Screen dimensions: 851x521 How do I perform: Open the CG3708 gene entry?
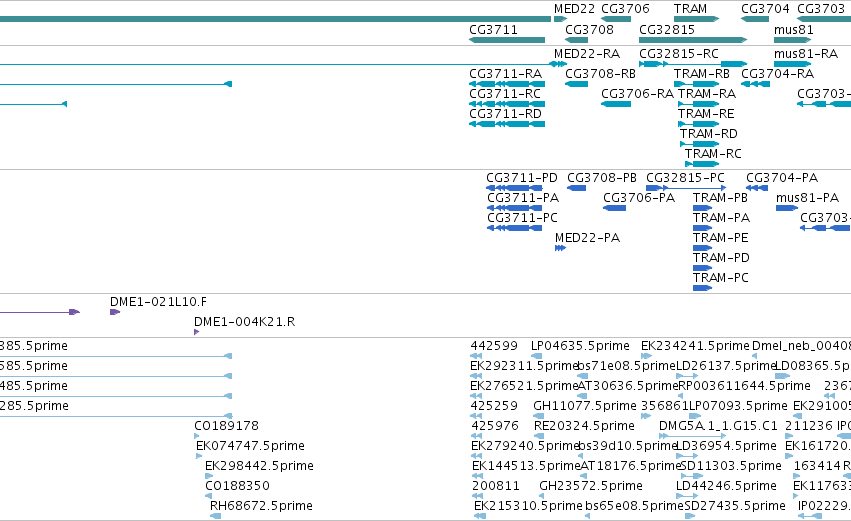pyautogui.click(x=576, y=40)
